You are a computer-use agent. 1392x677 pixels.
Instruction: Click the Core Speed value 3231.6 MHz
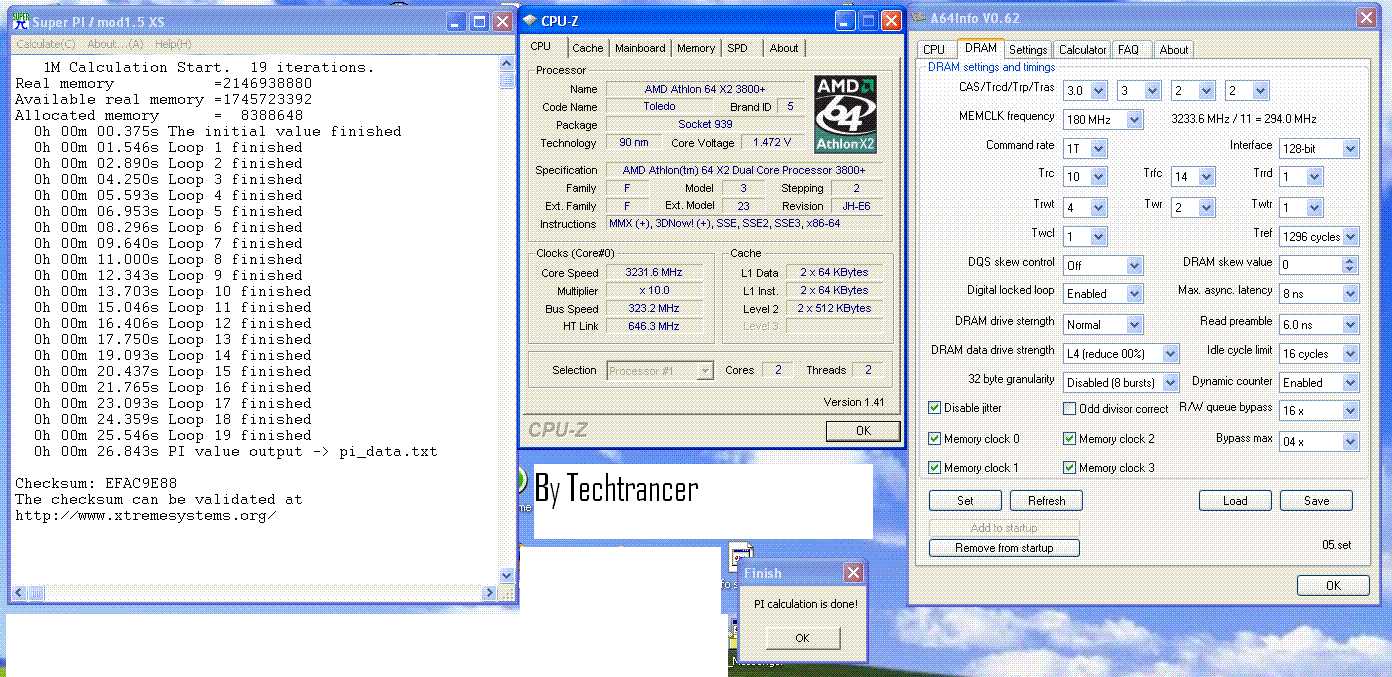click(x=653, y=273)
